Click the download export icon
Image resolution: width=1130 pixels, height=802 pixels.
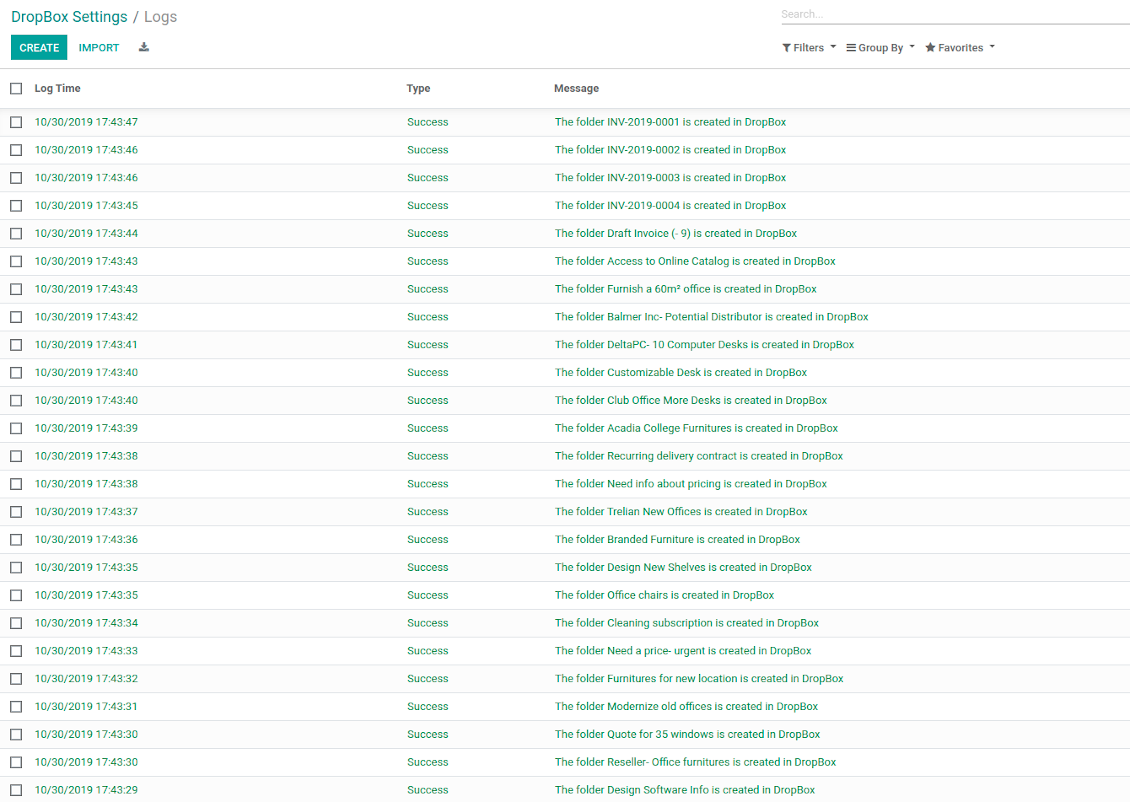[x=144, y=47]
